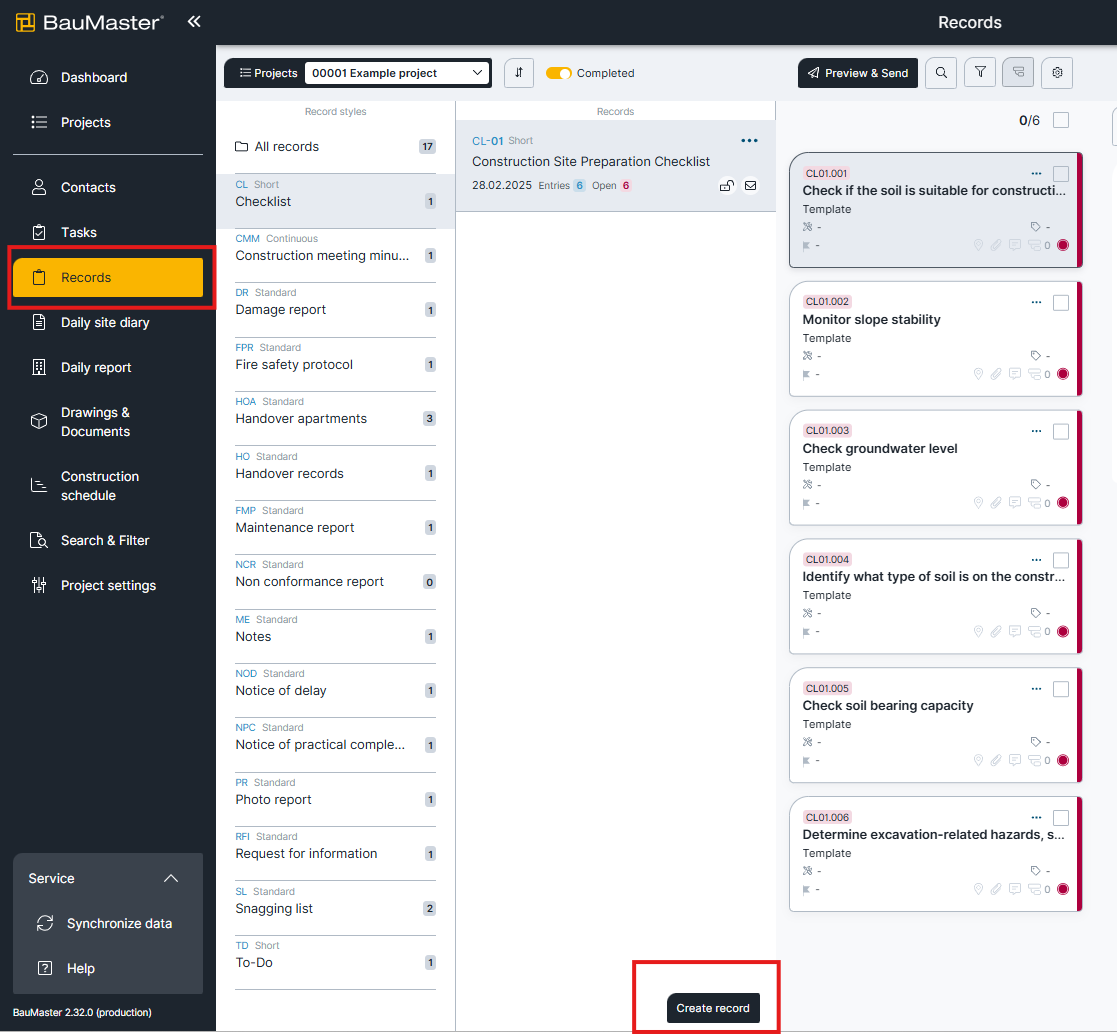Click the Preview & Send button
1117x1034 pixels.
858,73
